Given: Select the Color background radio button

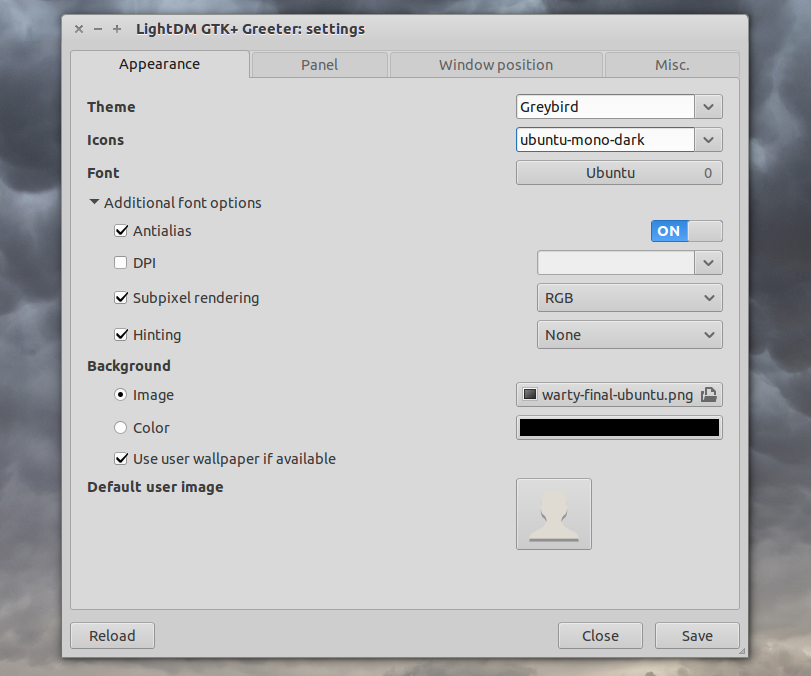Looking at the screenshot, I should point(121,427).
